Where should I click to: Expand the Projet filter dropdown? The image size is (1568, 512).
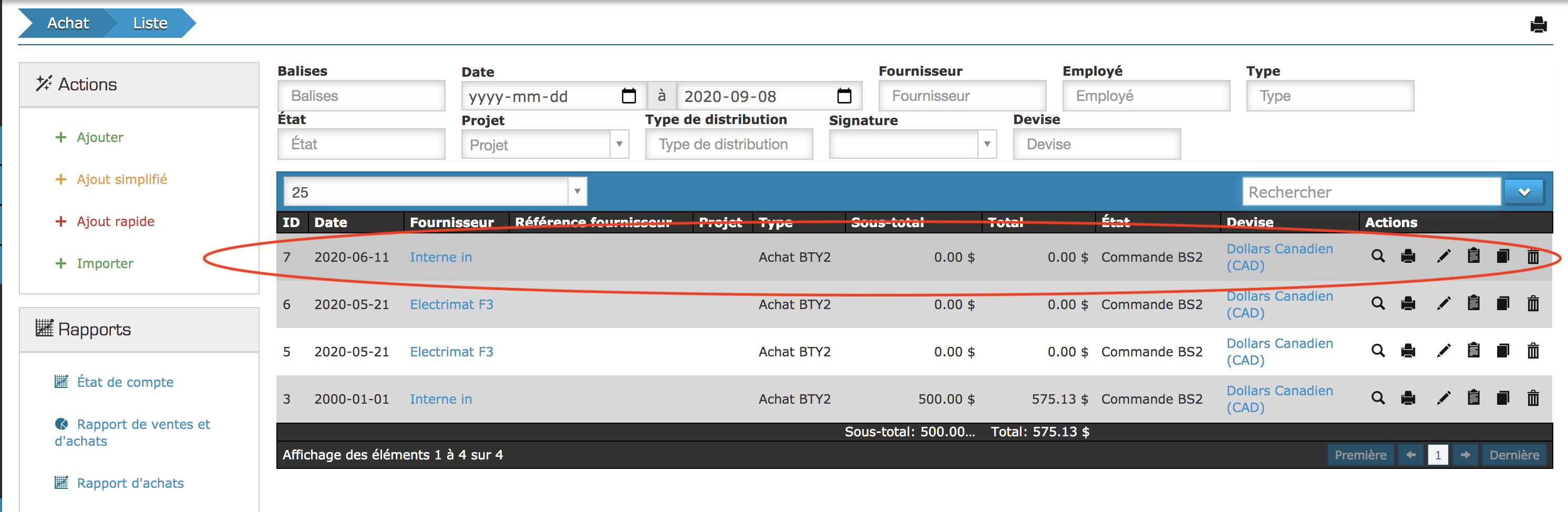(x=619, y=144)
